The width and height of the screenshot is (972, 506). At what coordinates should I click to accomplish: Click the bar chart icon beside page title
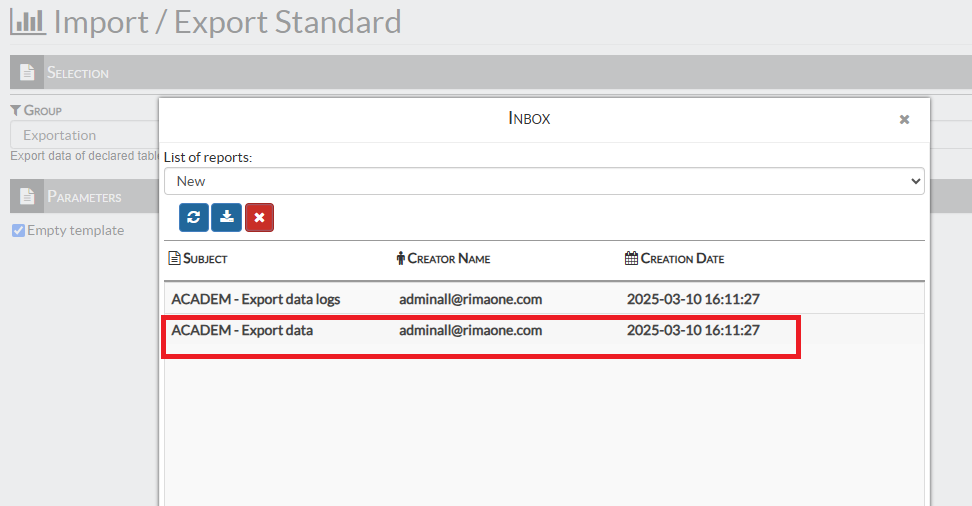tap(28, 21)
